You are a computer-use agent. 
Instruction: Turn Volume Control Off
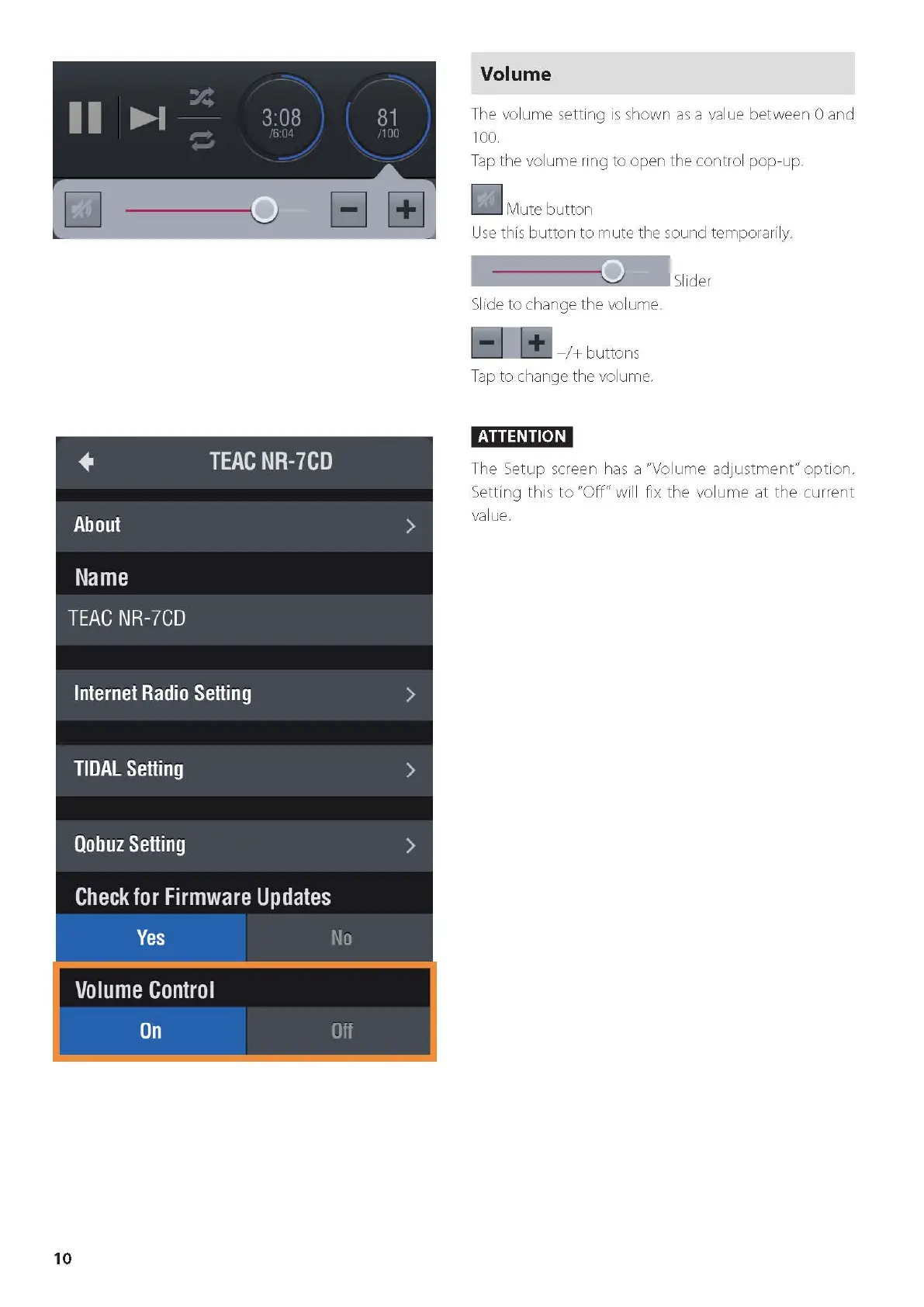341,1031
